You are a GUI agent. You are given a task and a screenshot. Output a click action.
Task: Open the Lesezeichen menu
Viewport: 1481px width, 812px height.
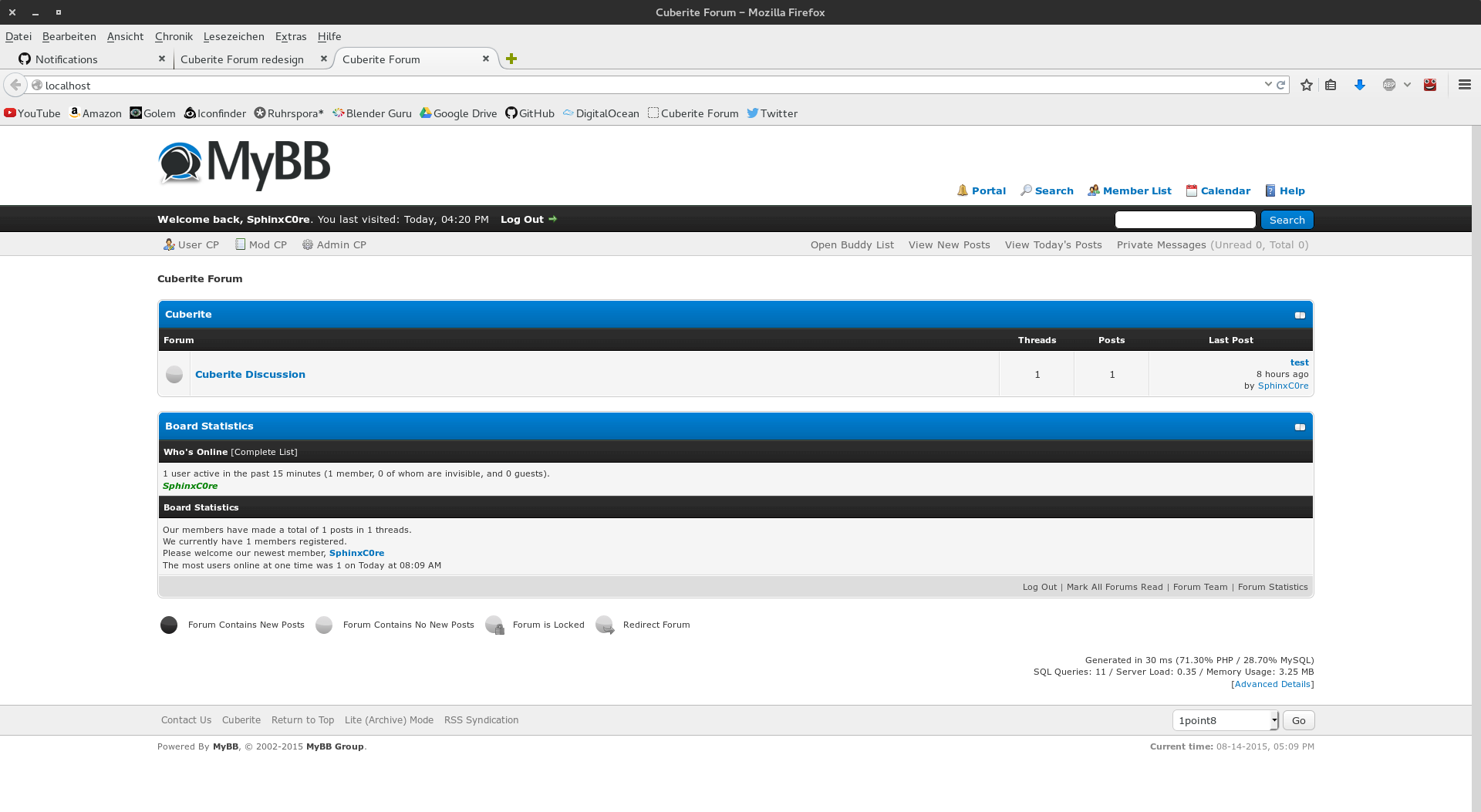point(234,36)
